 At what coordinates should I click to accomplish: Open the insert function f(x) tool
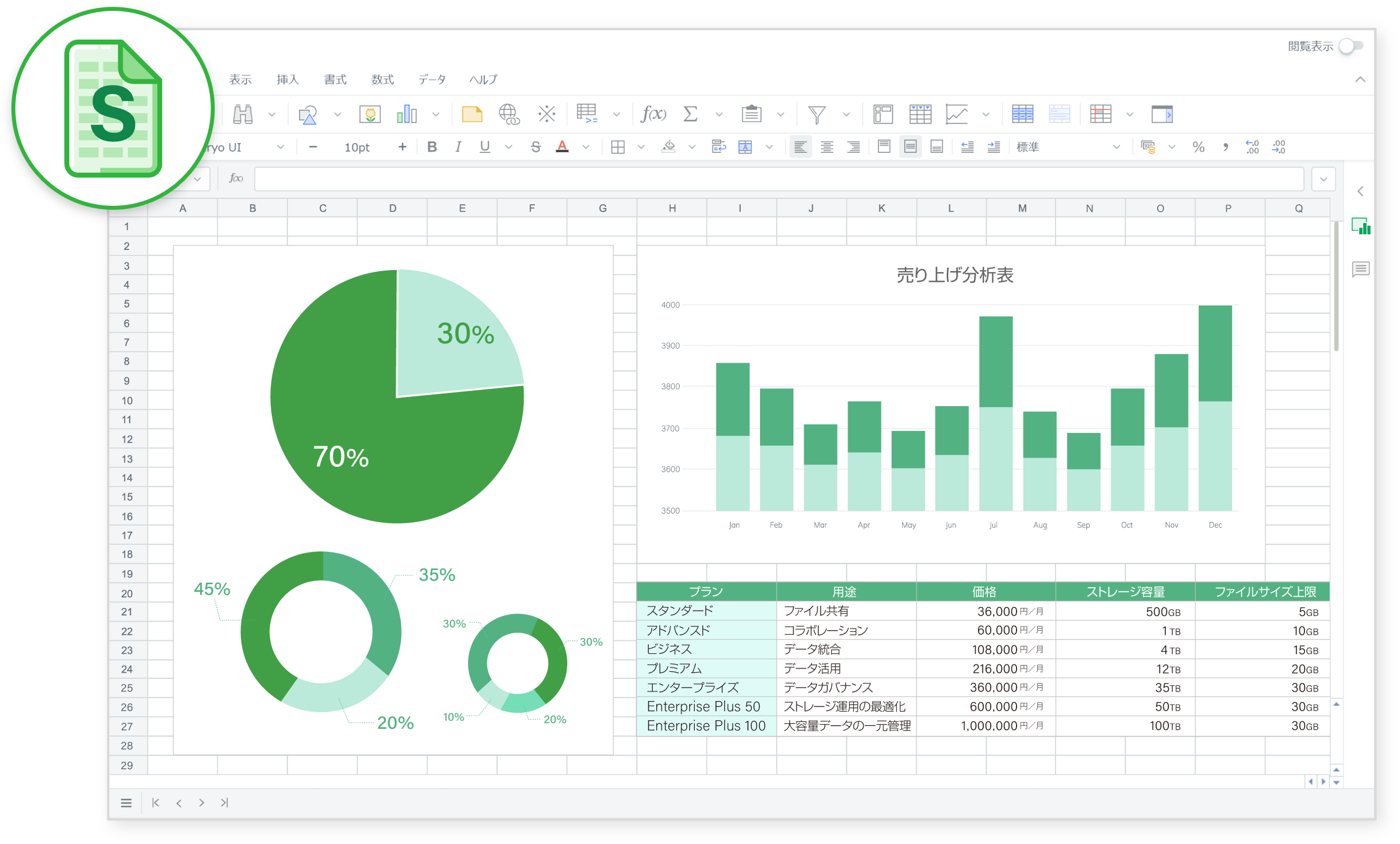(x=653, y=114)
